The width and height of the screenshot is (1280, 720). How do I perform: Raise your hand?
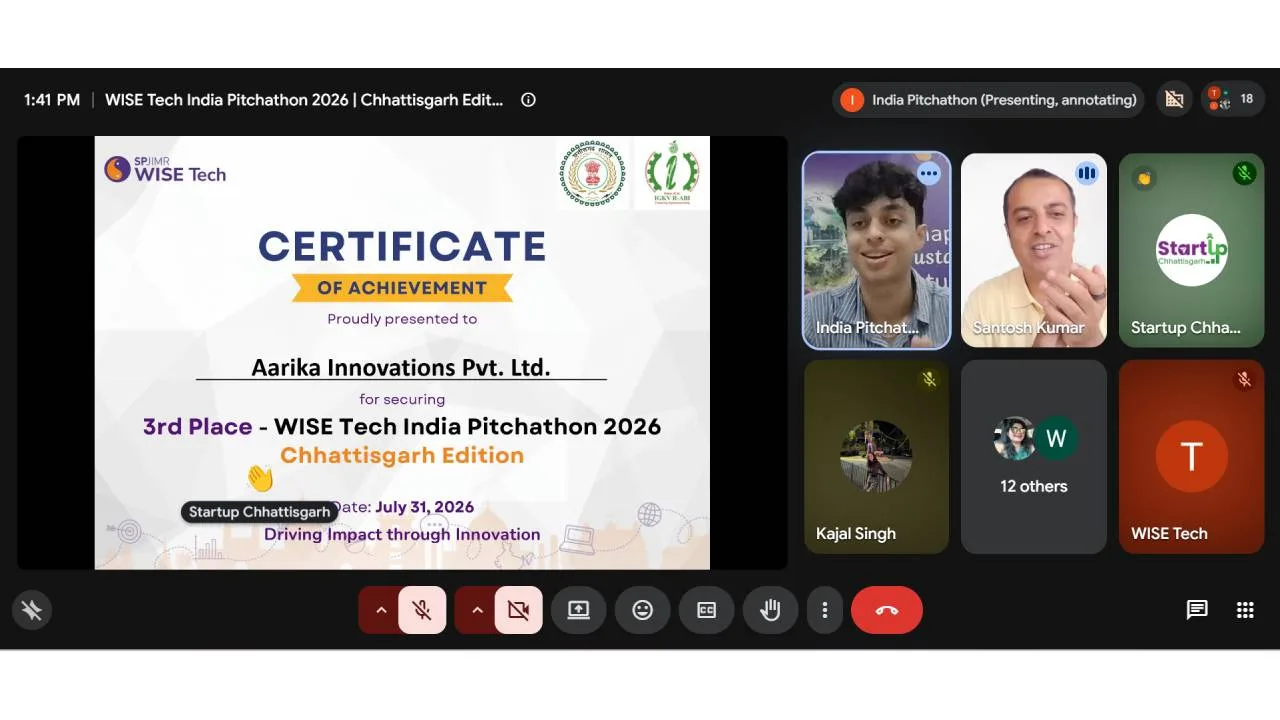[x=770, y=610]
